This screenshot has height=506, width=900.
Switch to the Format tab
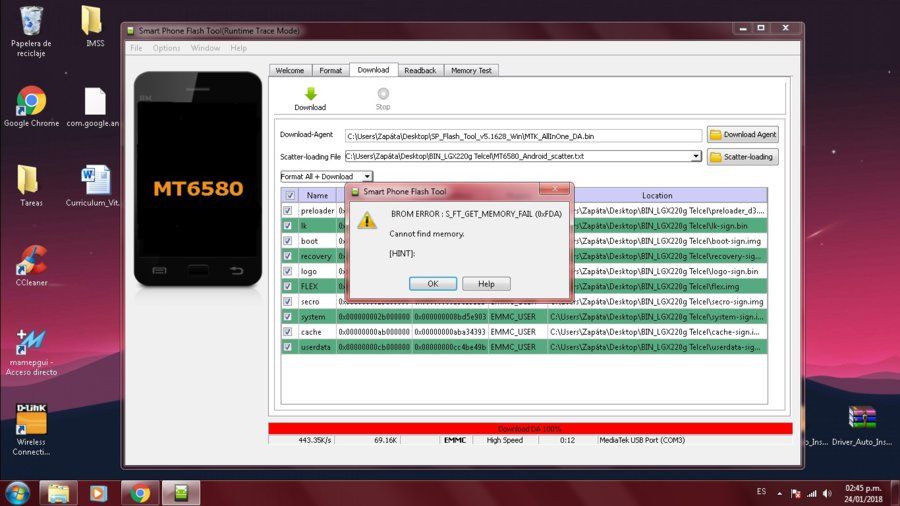pos(331,71)
